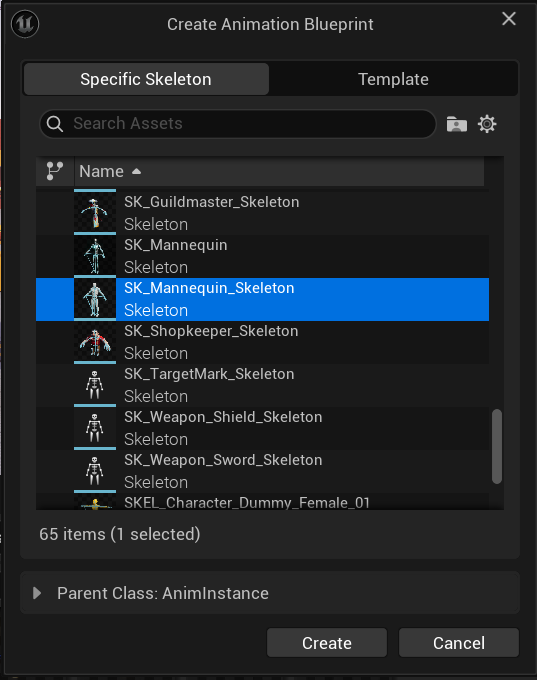
Task: Open the collection filter folder icon
Action: click(457, 124)
